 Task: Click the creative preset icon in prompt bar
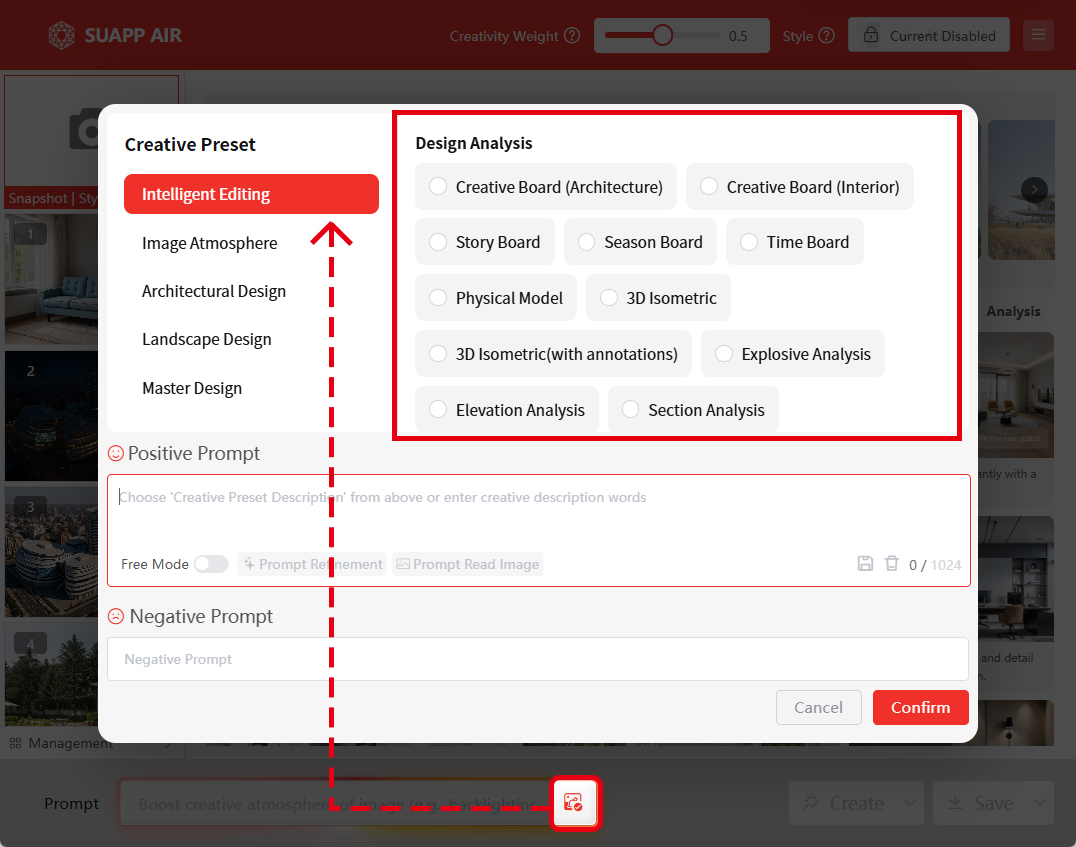573,802
